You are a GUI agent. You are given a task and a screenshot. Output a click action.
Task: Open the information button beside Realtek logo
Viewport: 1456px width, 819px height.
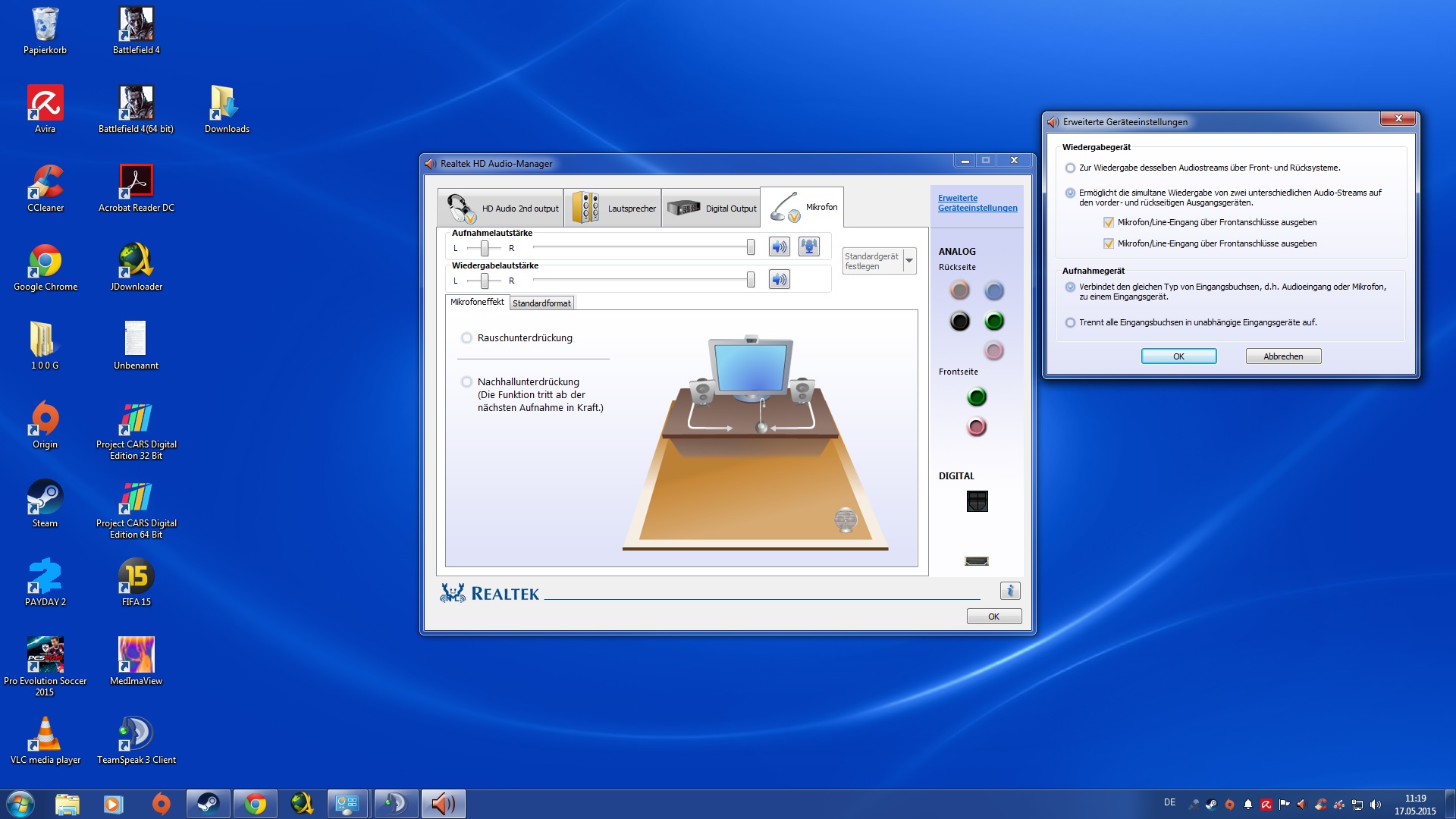(1009, 591)
